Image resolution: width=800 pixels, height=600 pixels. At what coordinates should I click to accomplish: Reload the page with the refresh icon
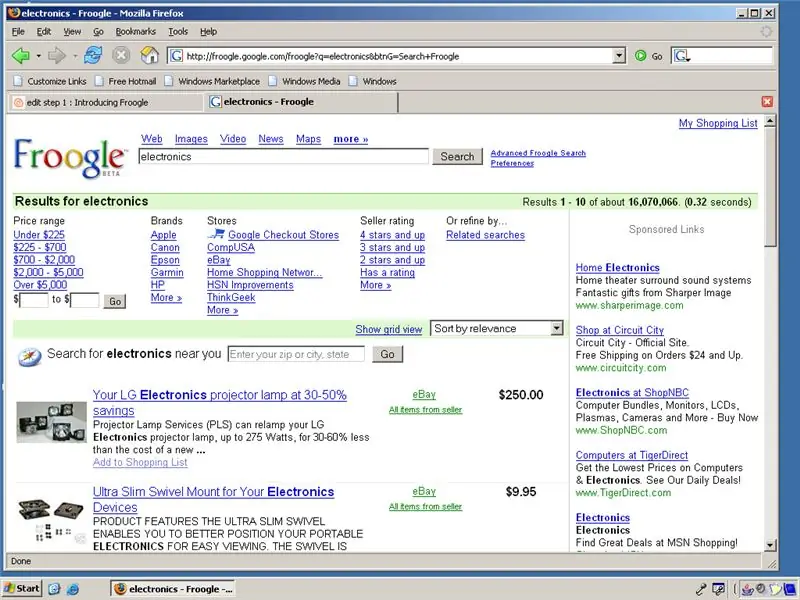tap(93, 55)
